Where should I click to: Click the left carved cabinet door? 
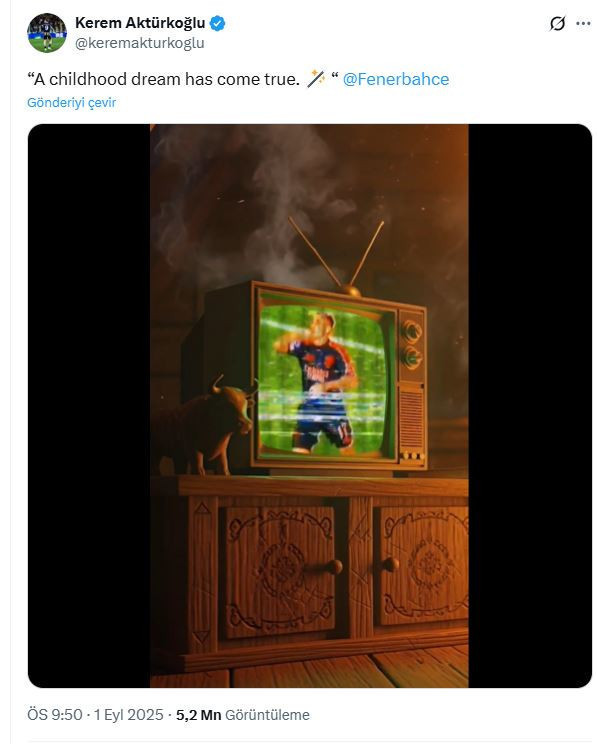click(x=279, y=571)
